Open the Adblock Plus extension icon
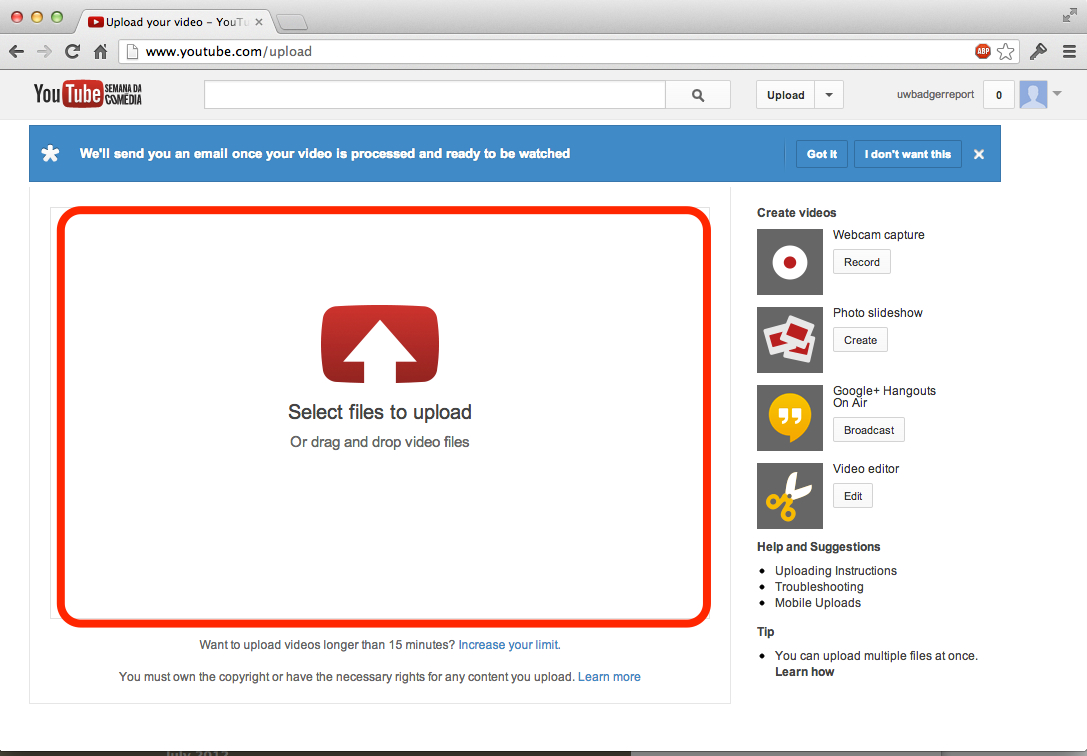 [x=982, y=50]
